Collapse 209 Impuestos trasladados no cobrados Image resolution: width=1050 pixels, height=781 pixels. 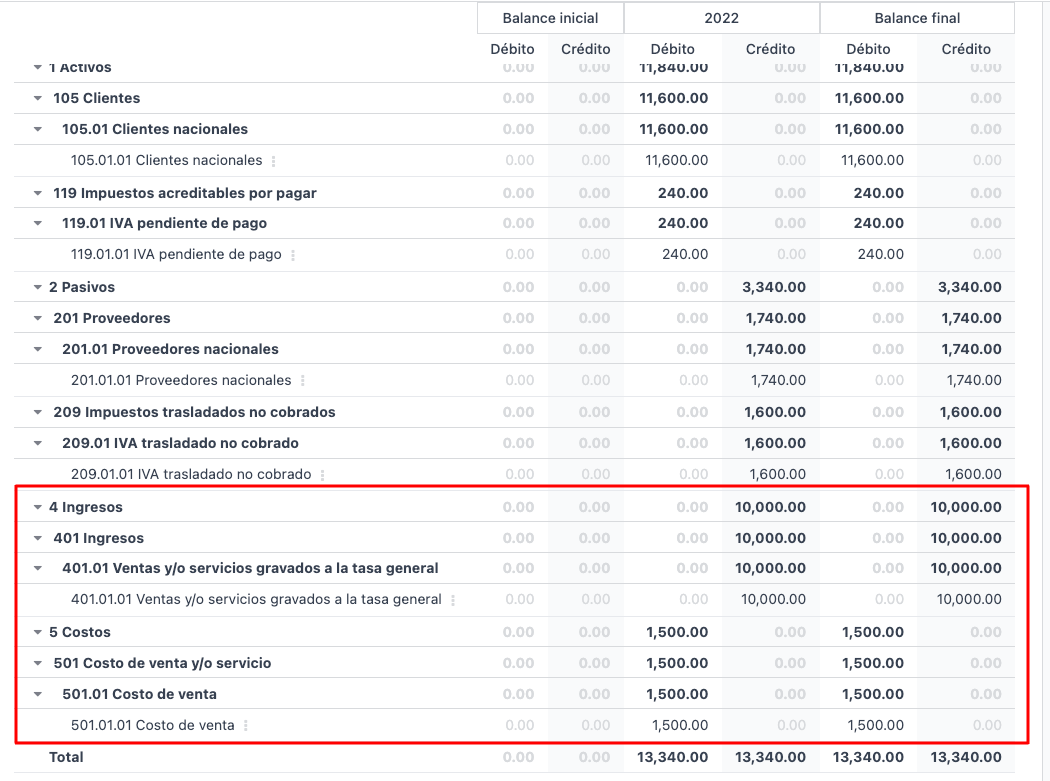[x=38, y=413]
